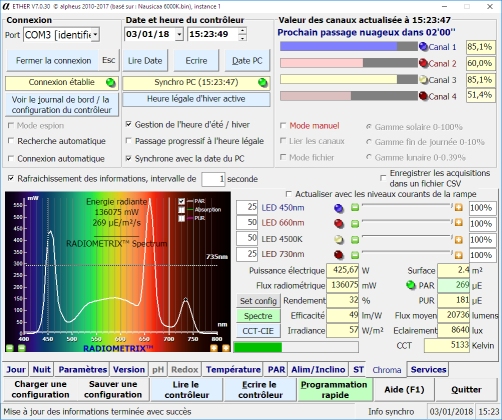Click Ecrire le contrôleur button
The height and width of the screenshot is (420, 502).
pyautogui.click(x=260, y=390)
